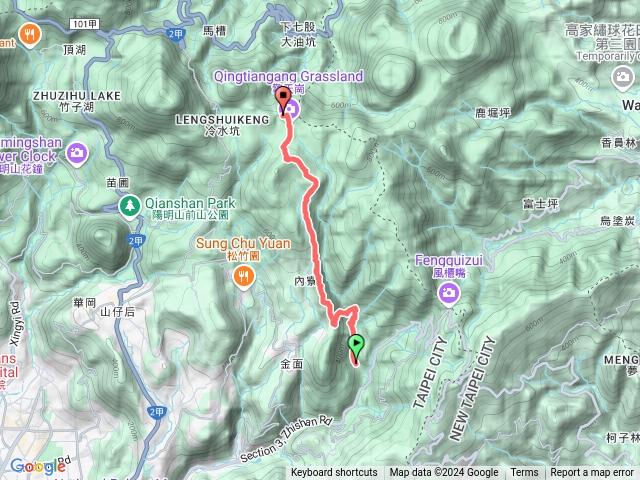Select the Yangmingshan Flower Clock camera pin
640x480 pixels.
point(77,154)
